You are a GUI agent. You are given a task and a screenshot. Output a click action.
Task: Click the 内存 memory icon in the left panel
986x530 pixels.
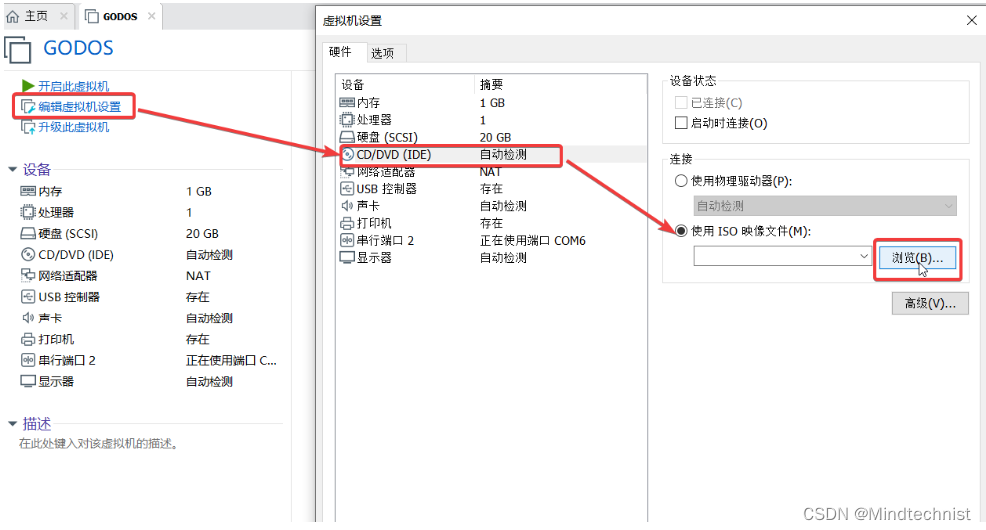click(28, 191)
